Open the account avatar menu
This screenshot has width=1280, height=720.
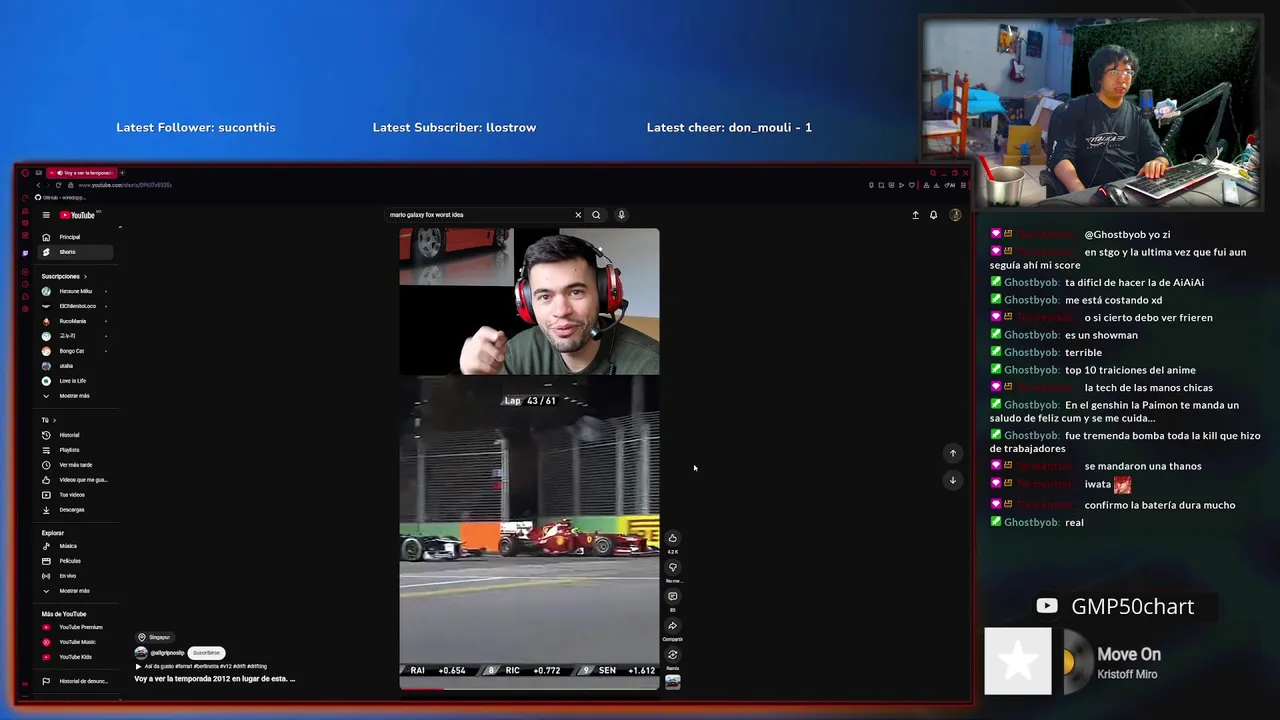pyautogui.click(x=955, y=215)
